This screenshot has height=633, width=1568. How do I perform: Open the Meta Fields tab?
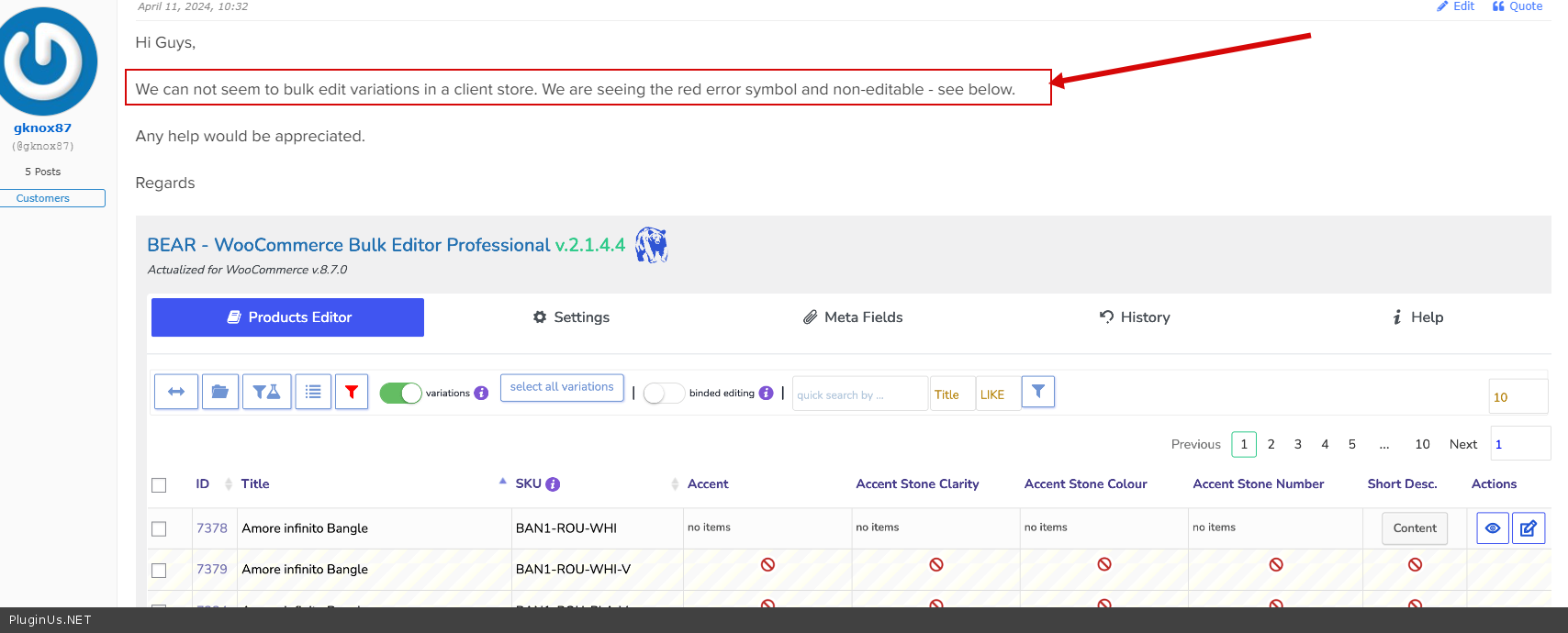coord(853,317)
